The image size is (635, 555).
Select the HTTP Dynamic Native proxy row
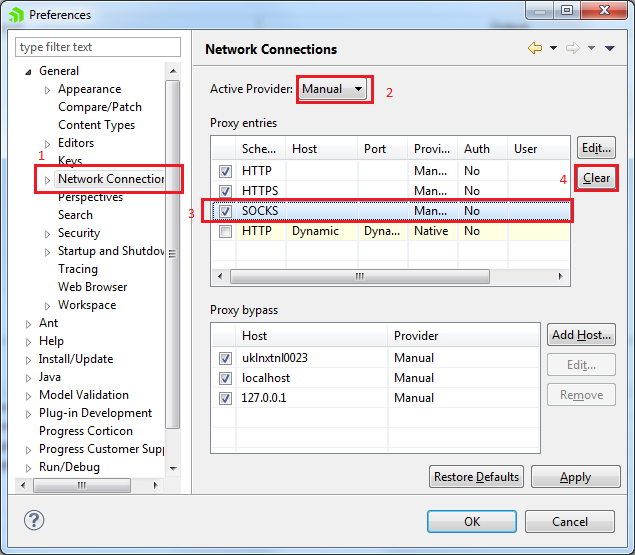tap(391, 231)
